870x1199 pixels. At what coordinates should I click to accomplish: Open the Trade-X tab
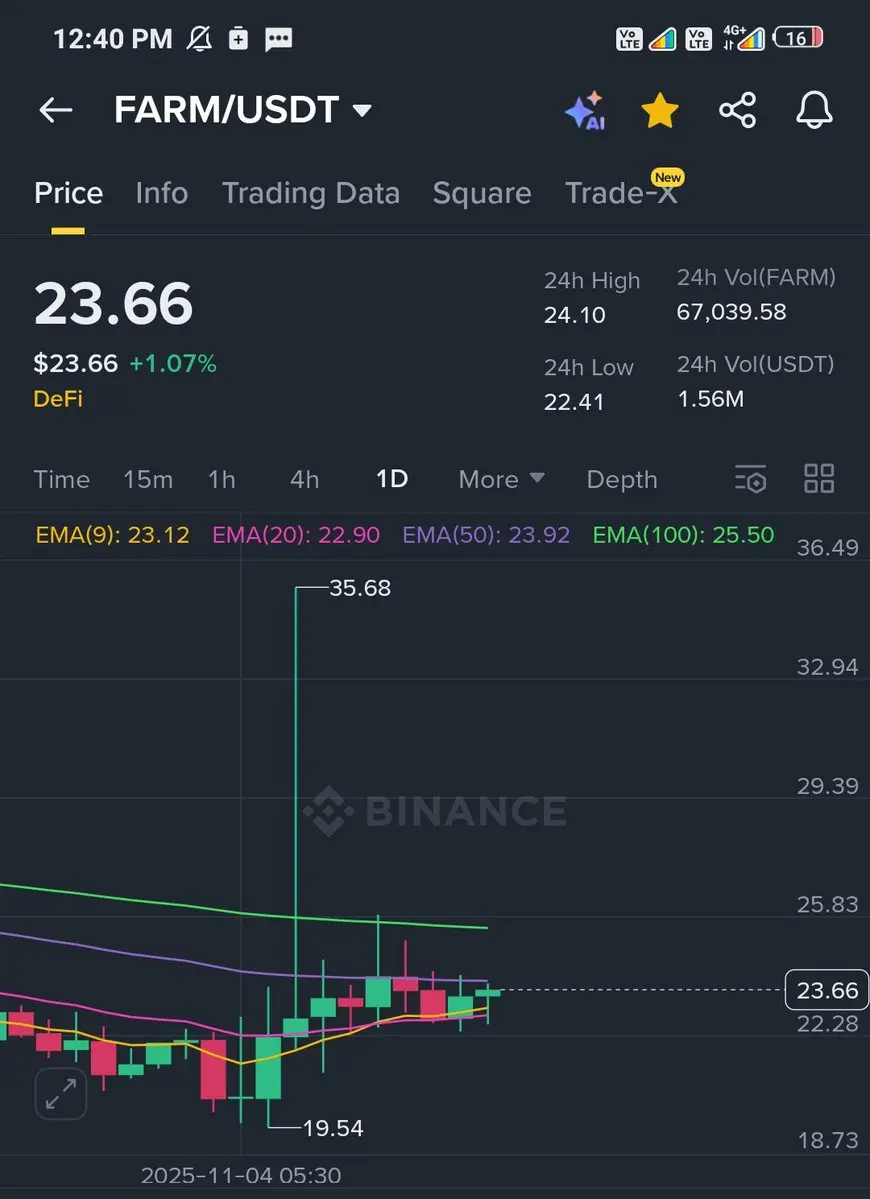tap(621, 193)
